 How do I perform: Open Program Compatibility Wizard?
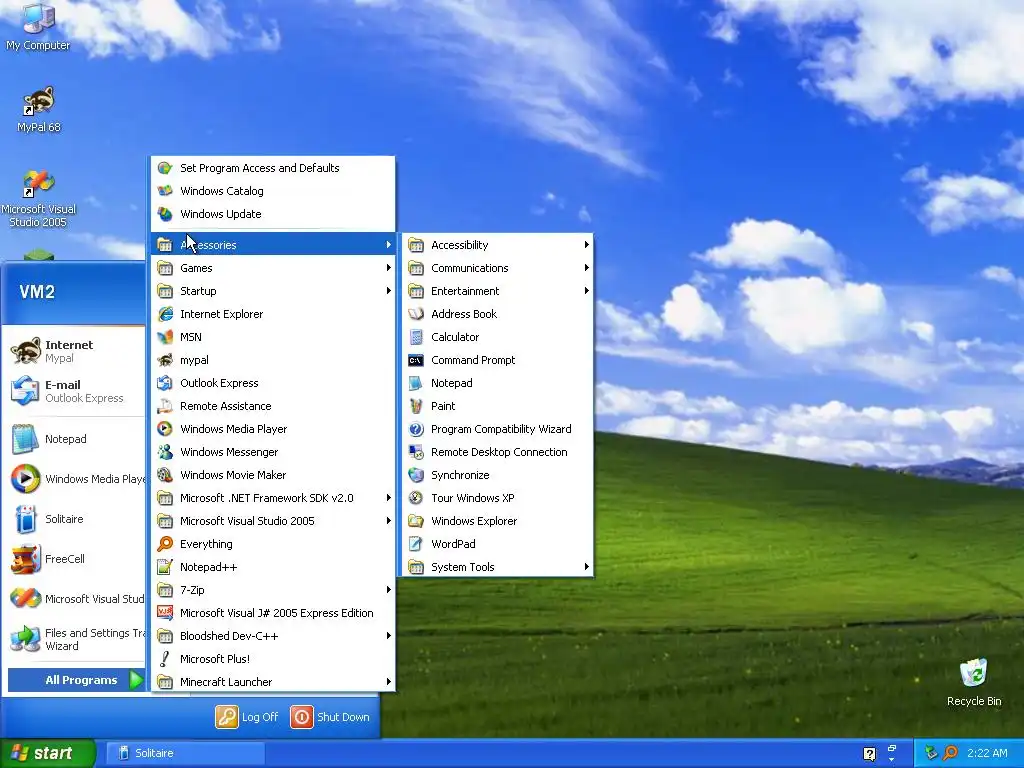point(497,429)
